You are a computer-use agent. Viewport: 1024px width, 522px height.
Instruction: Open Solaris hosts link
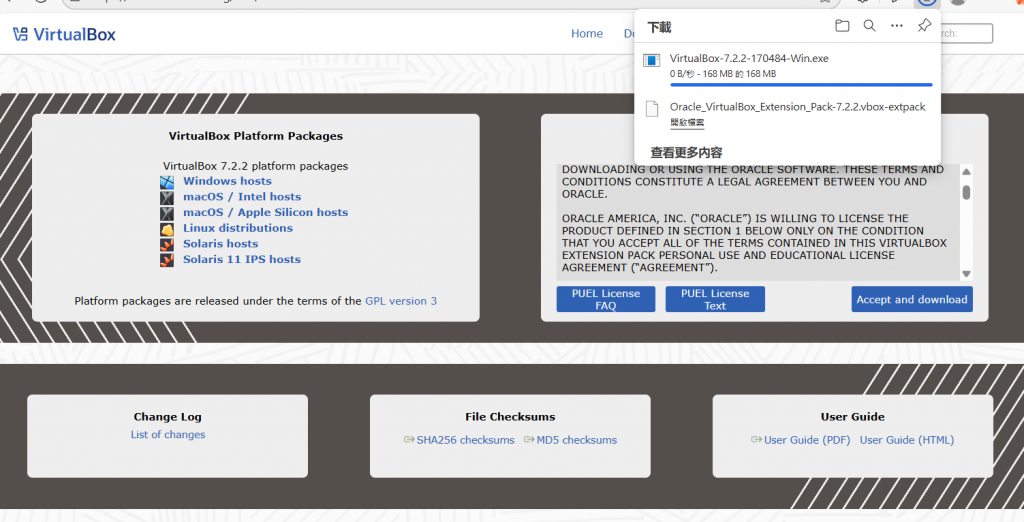[x=220, y=244]
